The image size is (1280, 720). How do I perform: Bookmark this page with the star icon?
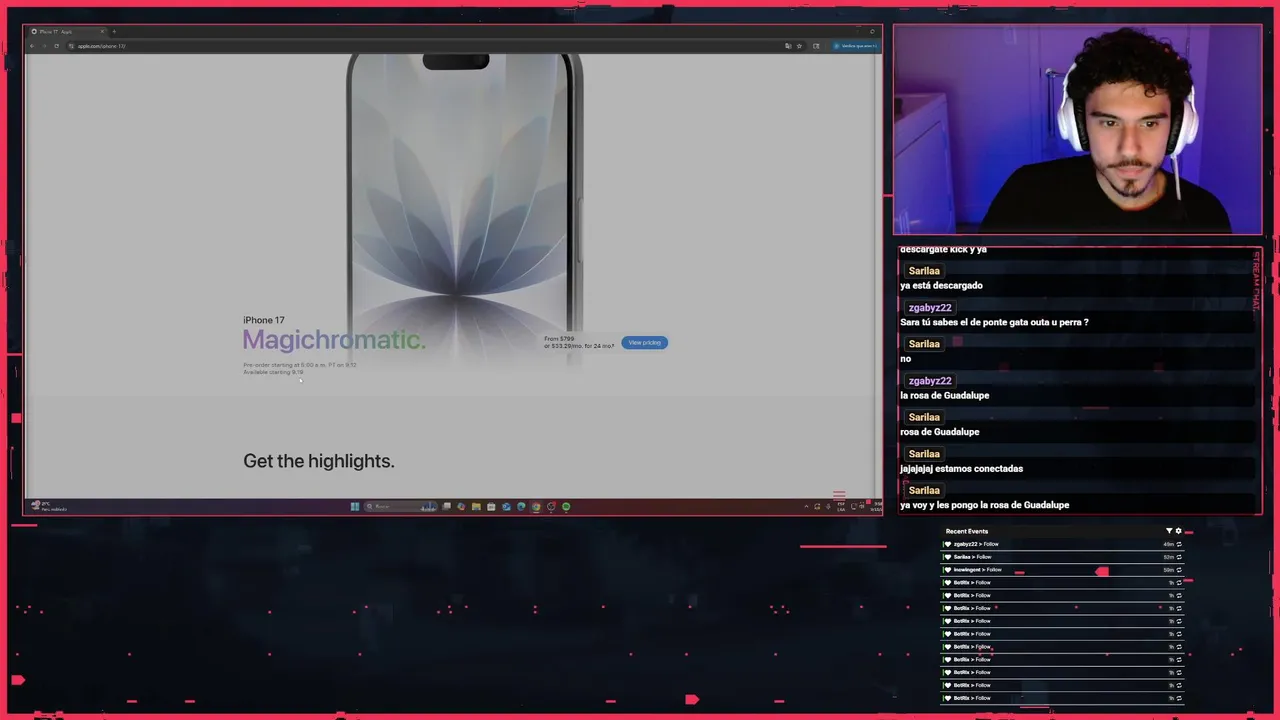click(x=799, y=46)
